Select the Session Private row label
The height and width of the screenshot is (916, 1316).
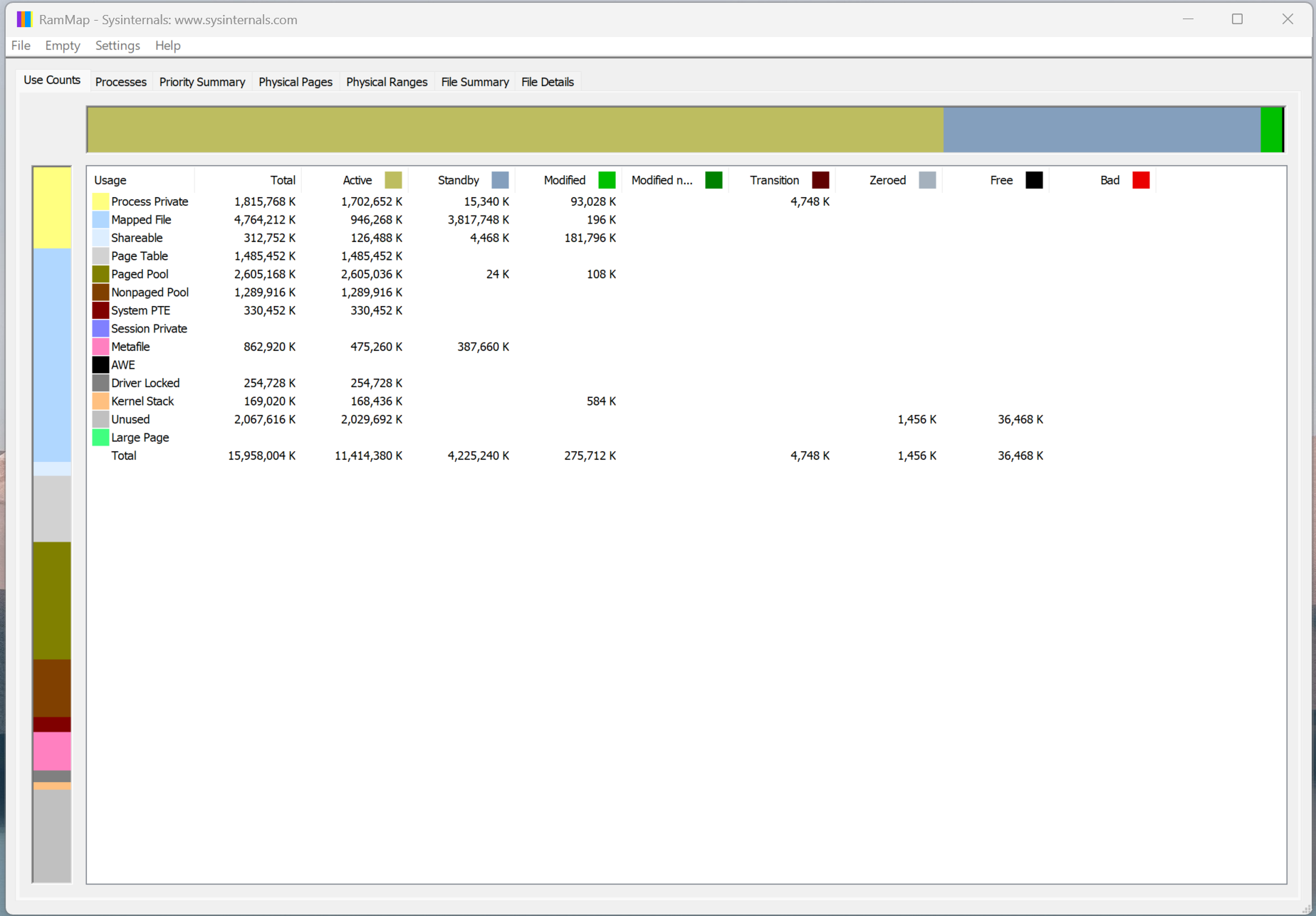coord(149,329)
